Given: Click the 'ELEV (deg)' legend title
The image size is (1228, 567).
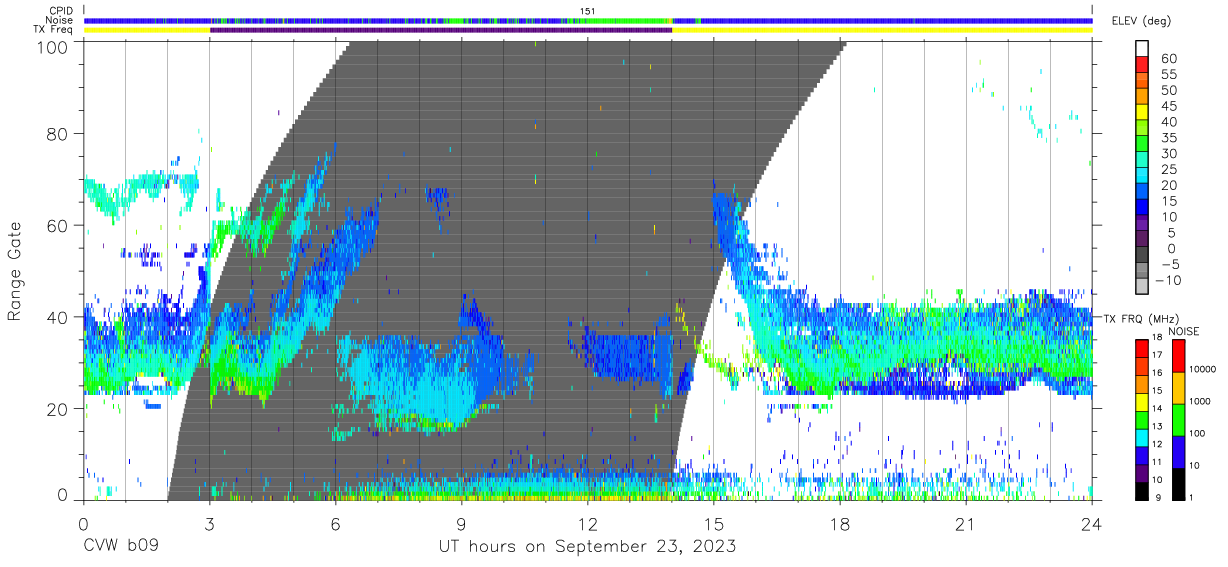Looking at the screenshot, I should tap(1142, 20).
